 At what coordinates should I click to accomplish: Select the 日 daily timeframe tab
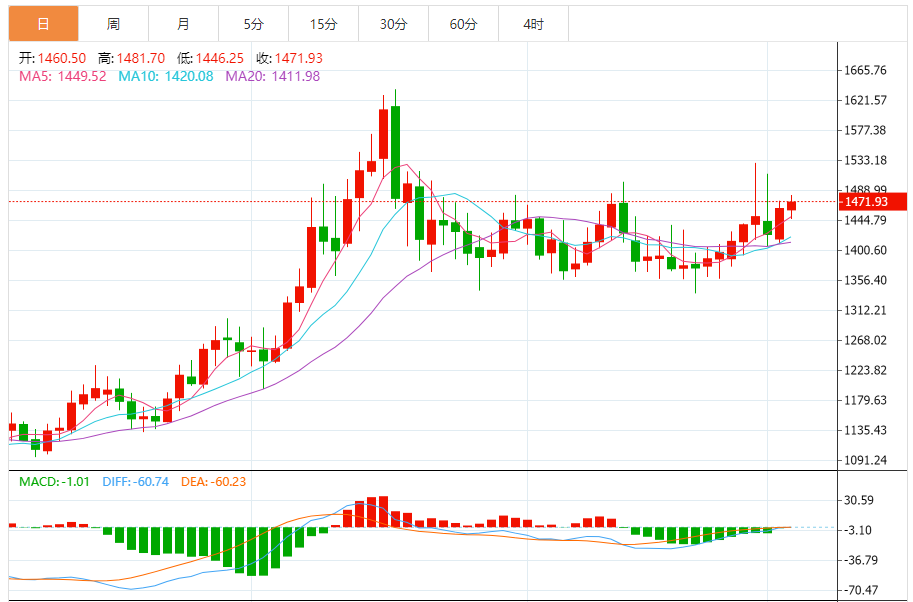point(44,24)
